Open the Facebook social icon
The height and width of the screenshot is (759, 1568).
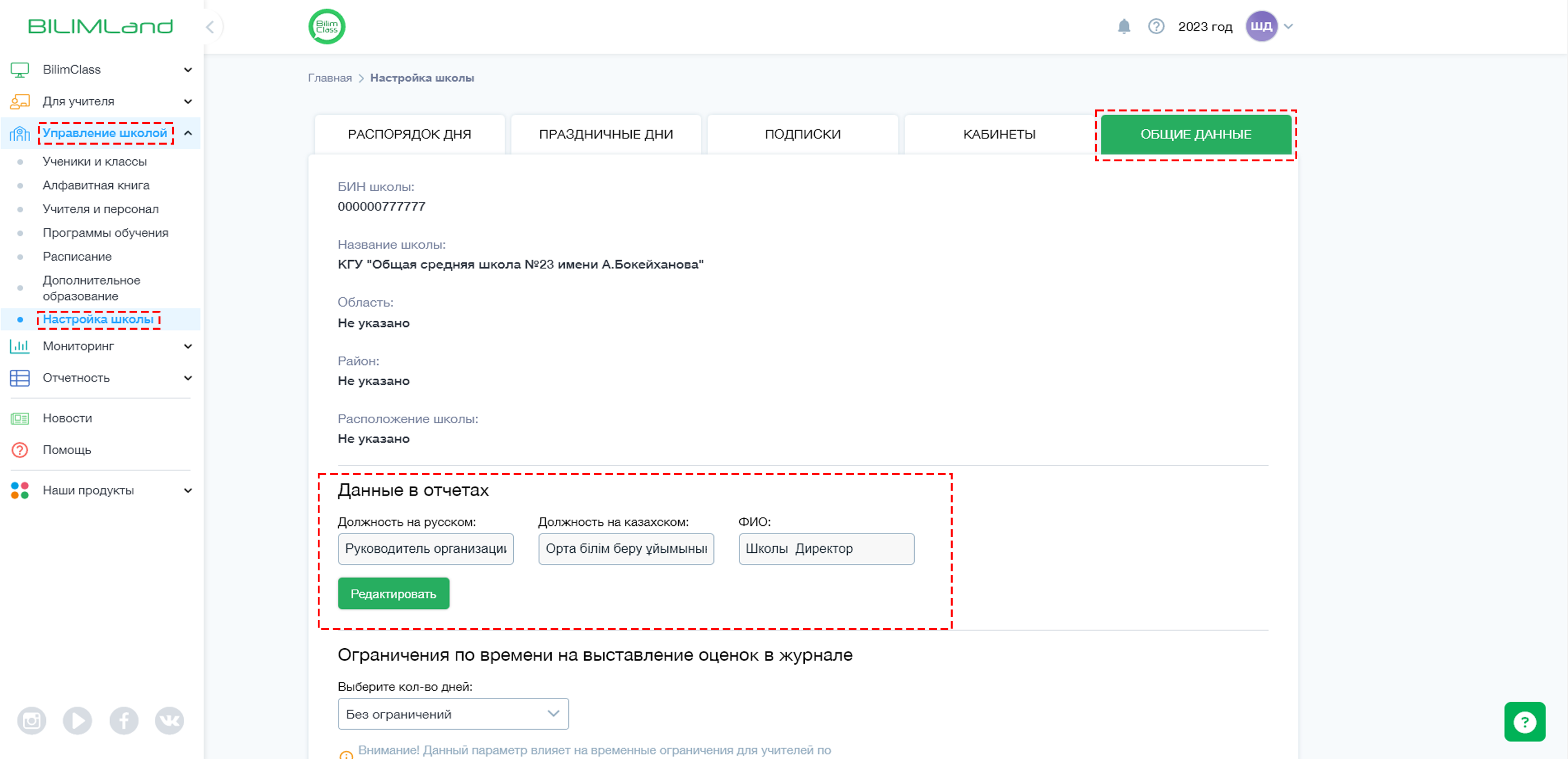[x=124, y=721]
